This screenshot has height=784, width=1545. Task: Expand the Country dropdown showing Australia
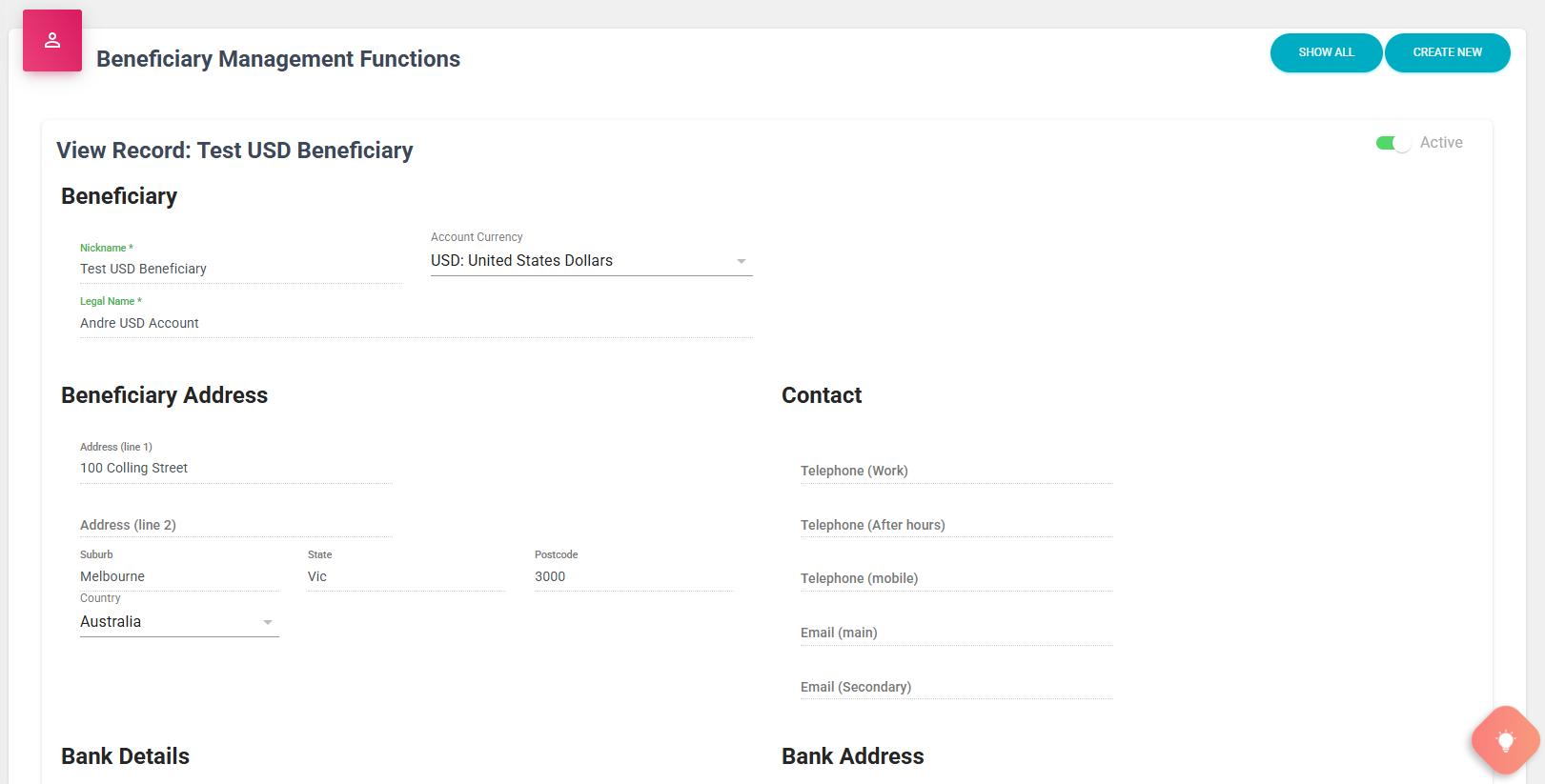tap(178, 622)
